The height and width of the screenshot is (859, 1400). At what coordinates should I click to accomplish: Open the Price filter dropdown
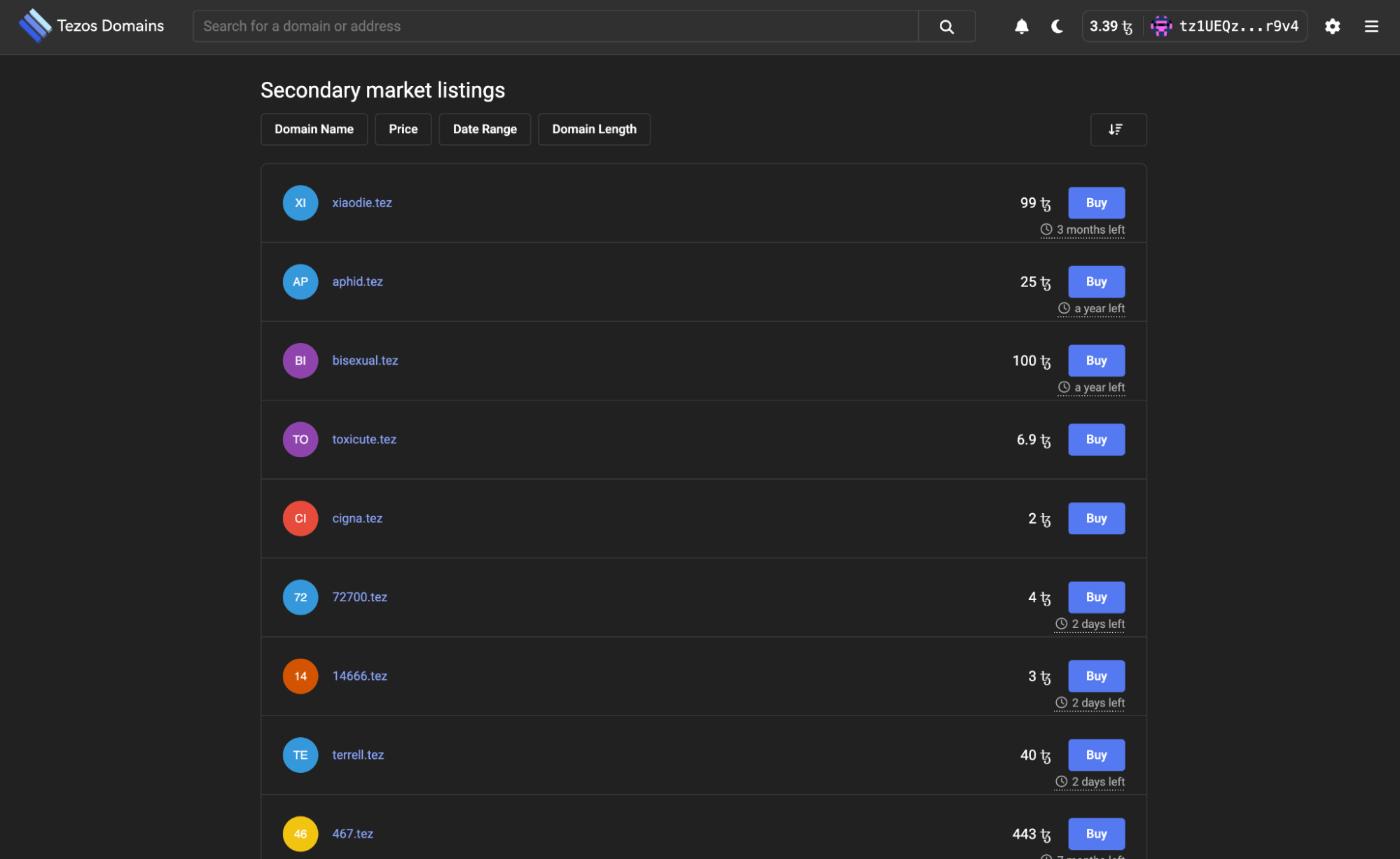point(403,130)
